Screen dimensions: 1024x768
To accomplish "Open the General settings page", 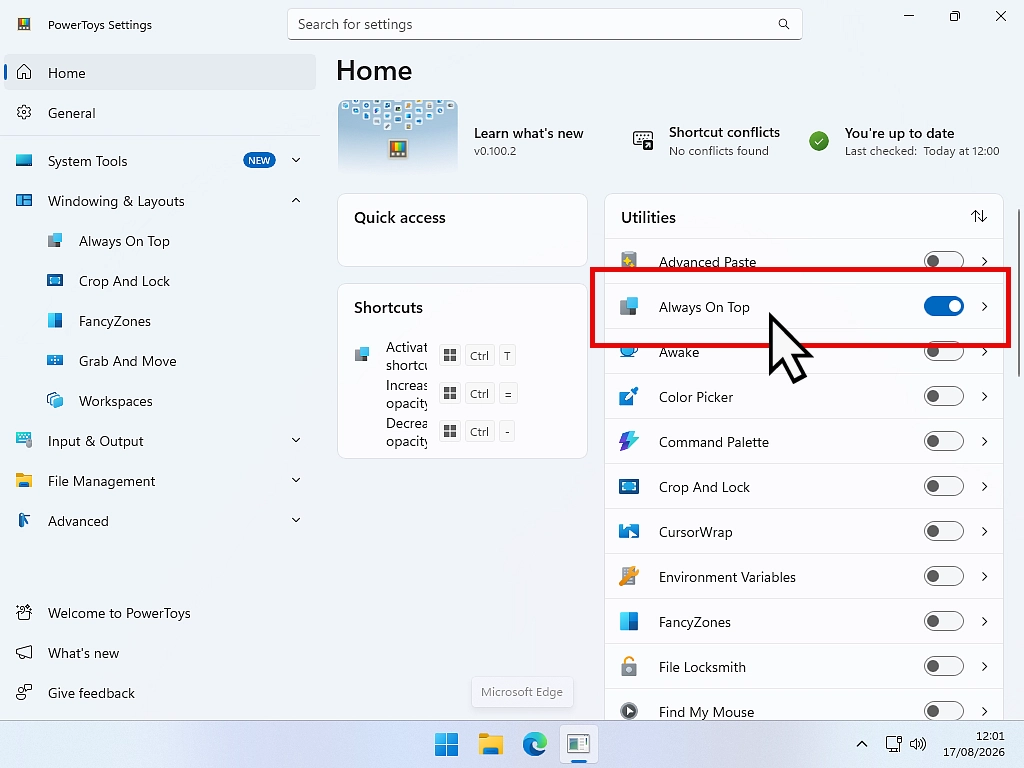I will [x=160, y=112].
